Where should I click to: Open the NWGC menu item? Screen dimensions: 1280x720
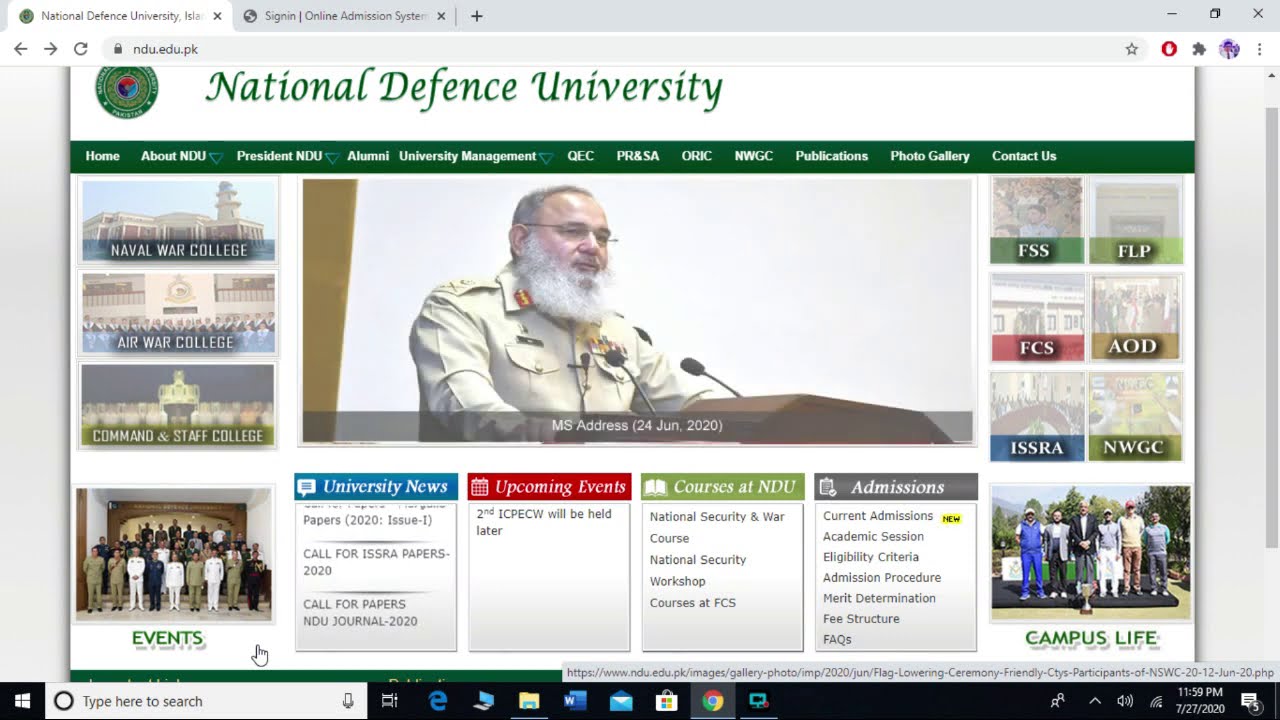(754, 156)
